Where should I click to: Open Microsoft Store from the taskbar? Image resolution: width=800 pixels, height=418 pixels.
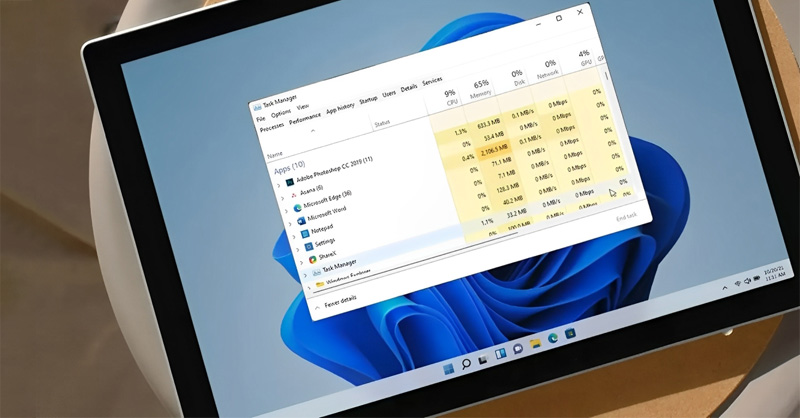[570, 334]
